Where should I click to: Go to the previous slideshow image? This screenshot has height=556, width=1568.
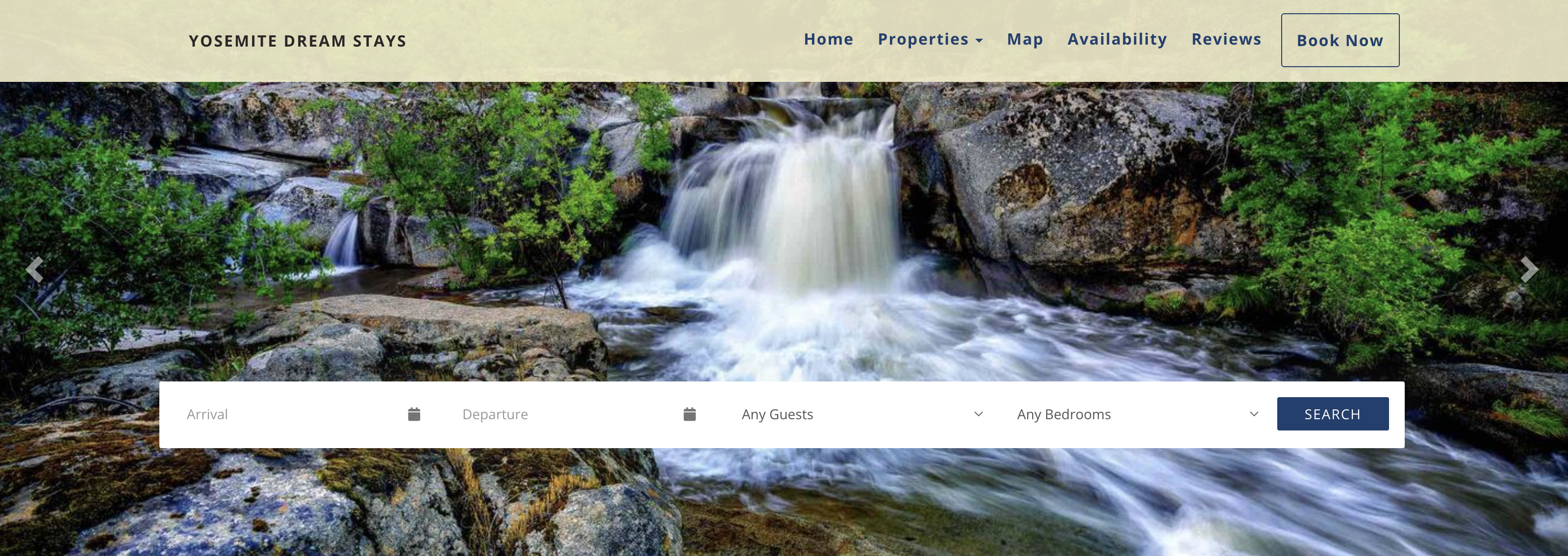tap(35, 269)
